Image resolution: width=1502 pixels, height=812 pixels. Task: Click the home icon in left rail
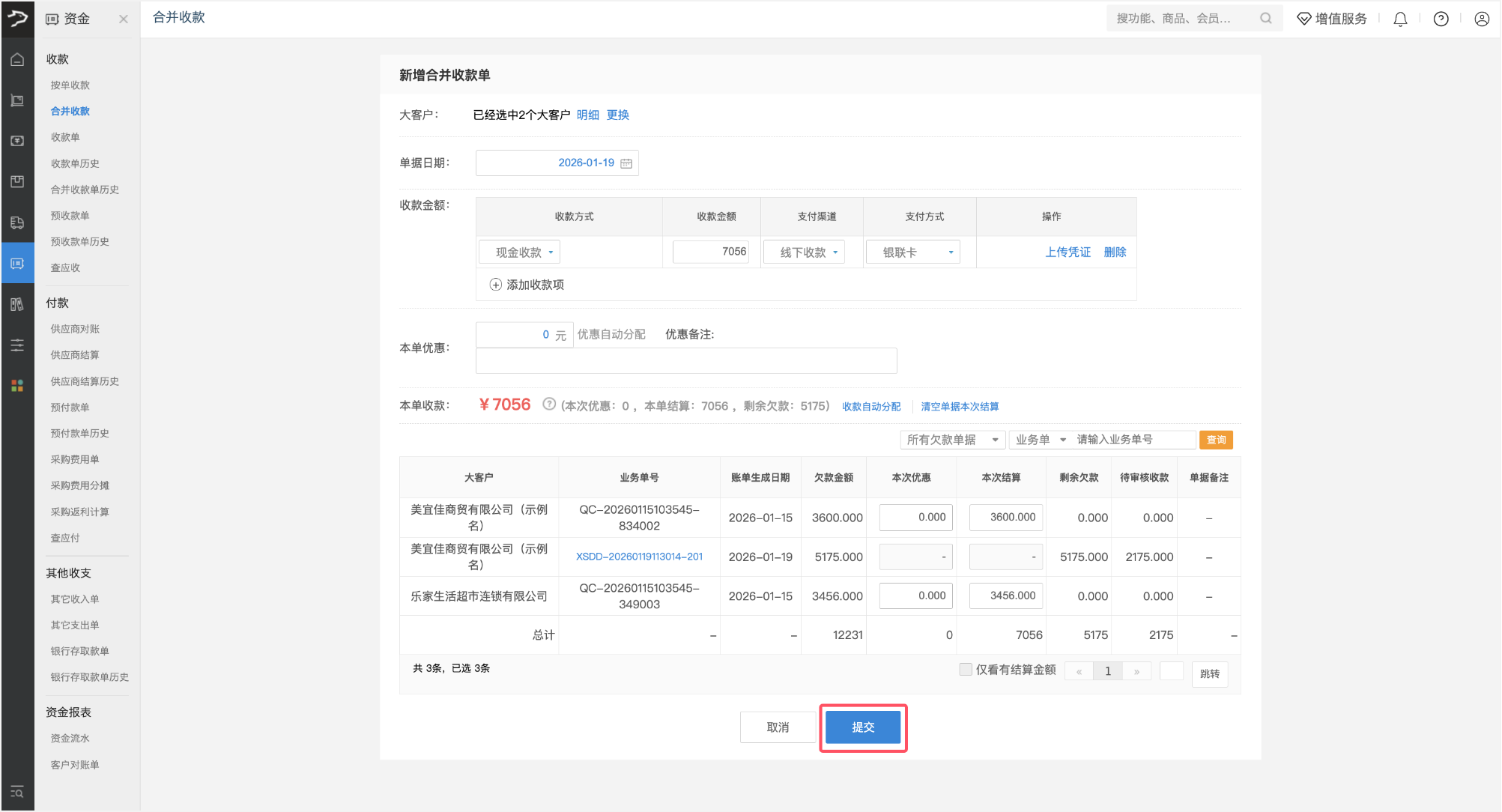tap(17, 60)
